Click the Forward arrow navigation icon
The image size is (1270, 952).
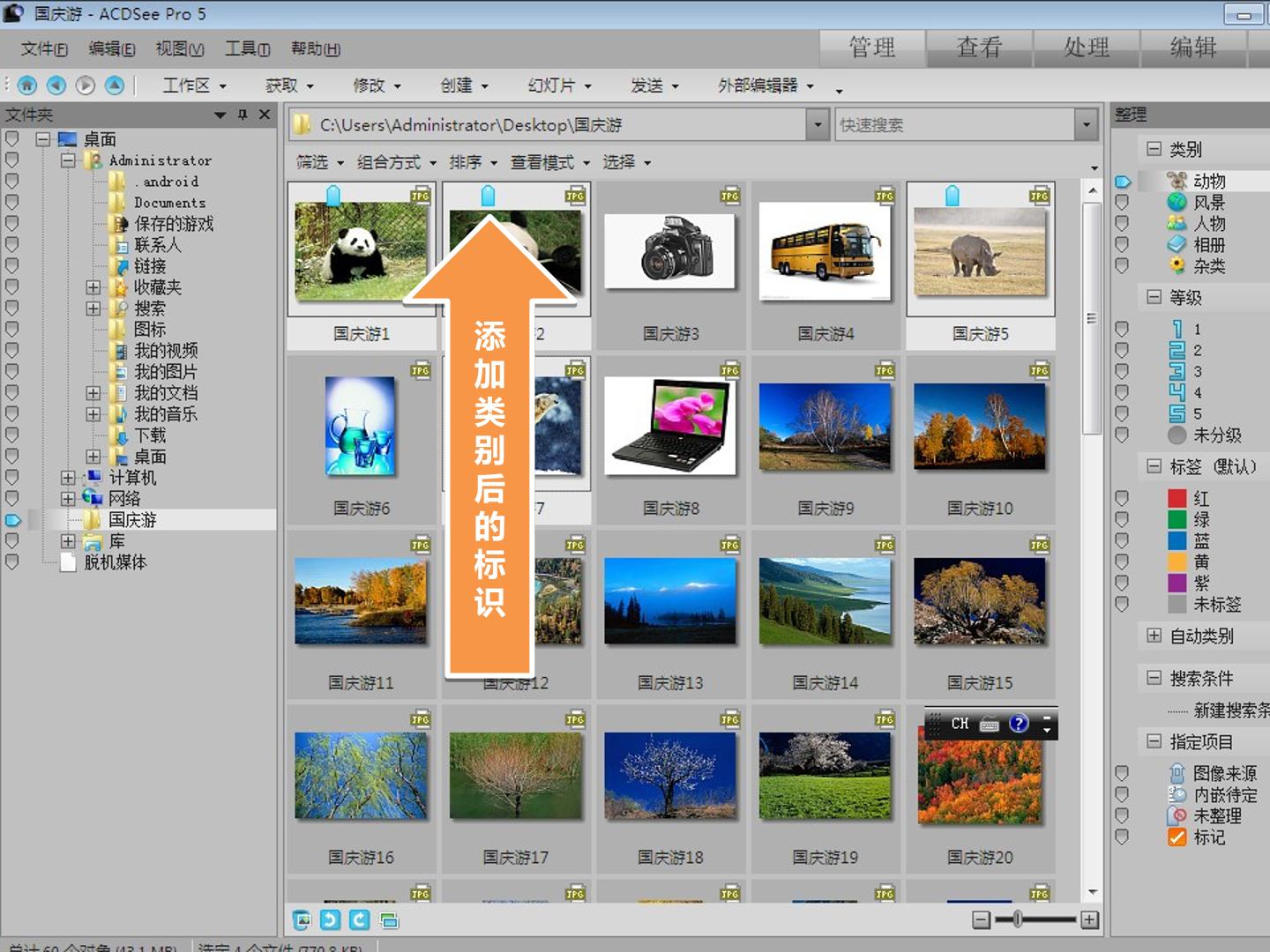point(86,86)
